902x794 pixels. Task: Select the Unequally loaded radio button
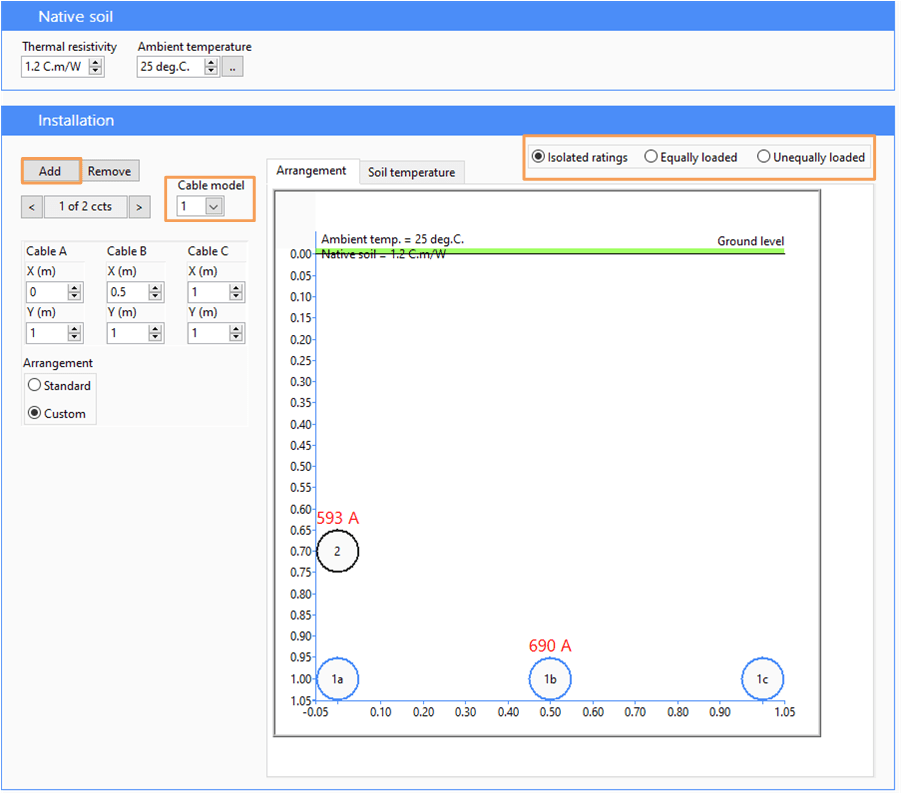[x=763, y=156]
